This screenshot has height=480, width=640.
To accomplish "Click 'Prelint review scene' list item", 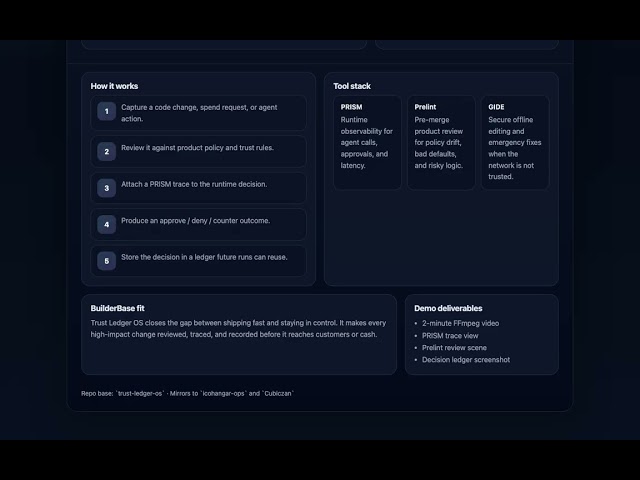I will point(454,348).
